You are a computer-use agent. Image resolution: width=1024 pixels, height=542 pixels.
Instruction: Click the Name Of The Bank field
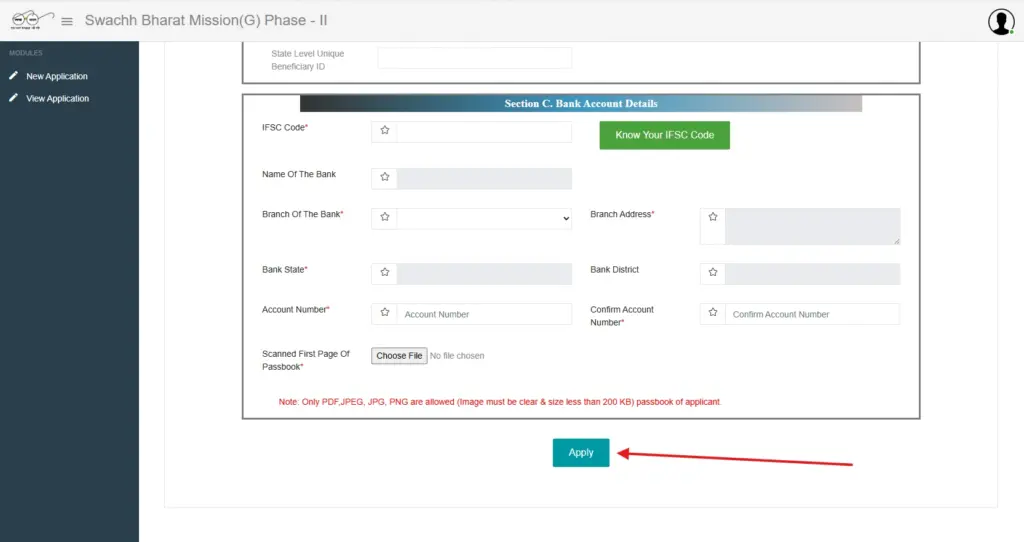coord(484,178)
